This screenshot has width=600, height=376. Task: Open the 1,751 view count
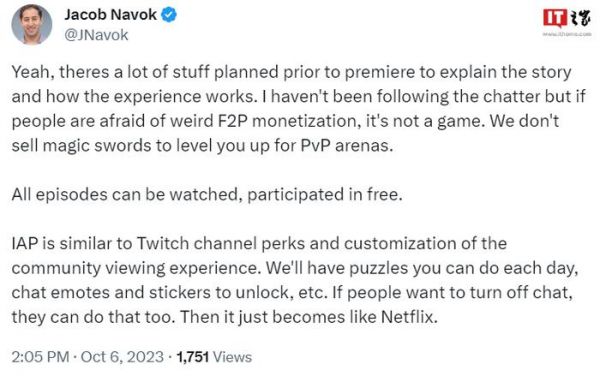click(x=192, y=357)
